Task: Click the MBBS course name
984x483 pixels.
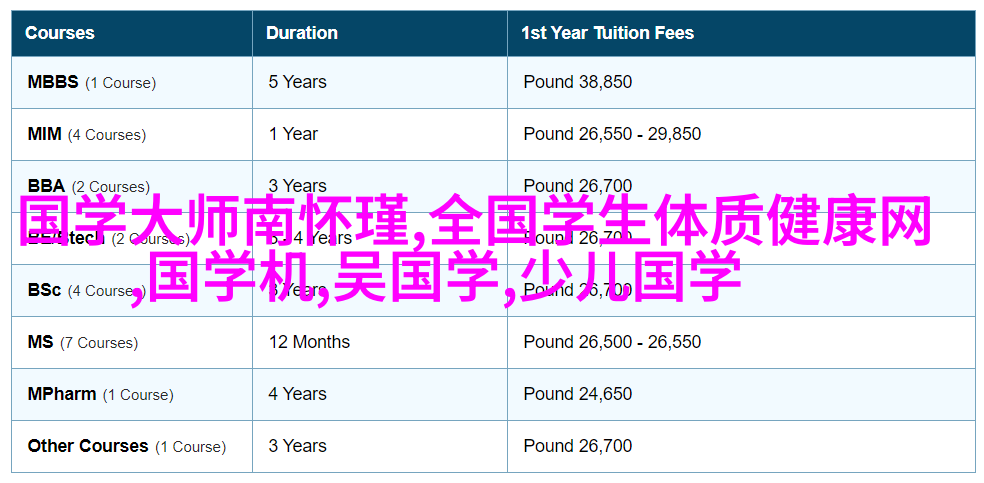Action: (52, 82)
